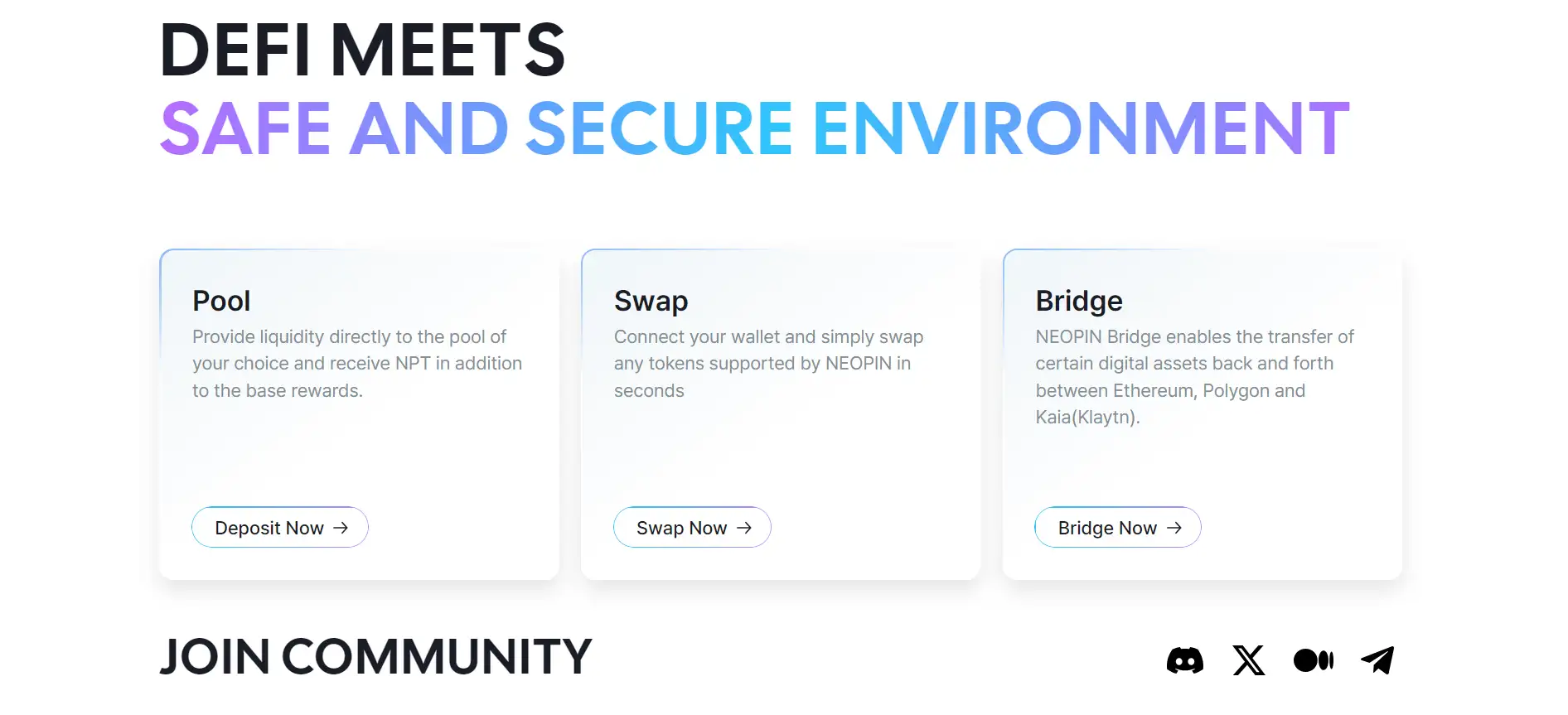Open the Discord community link
1568x715 pixels.
pyautogui.click(x=1184, y=660)
